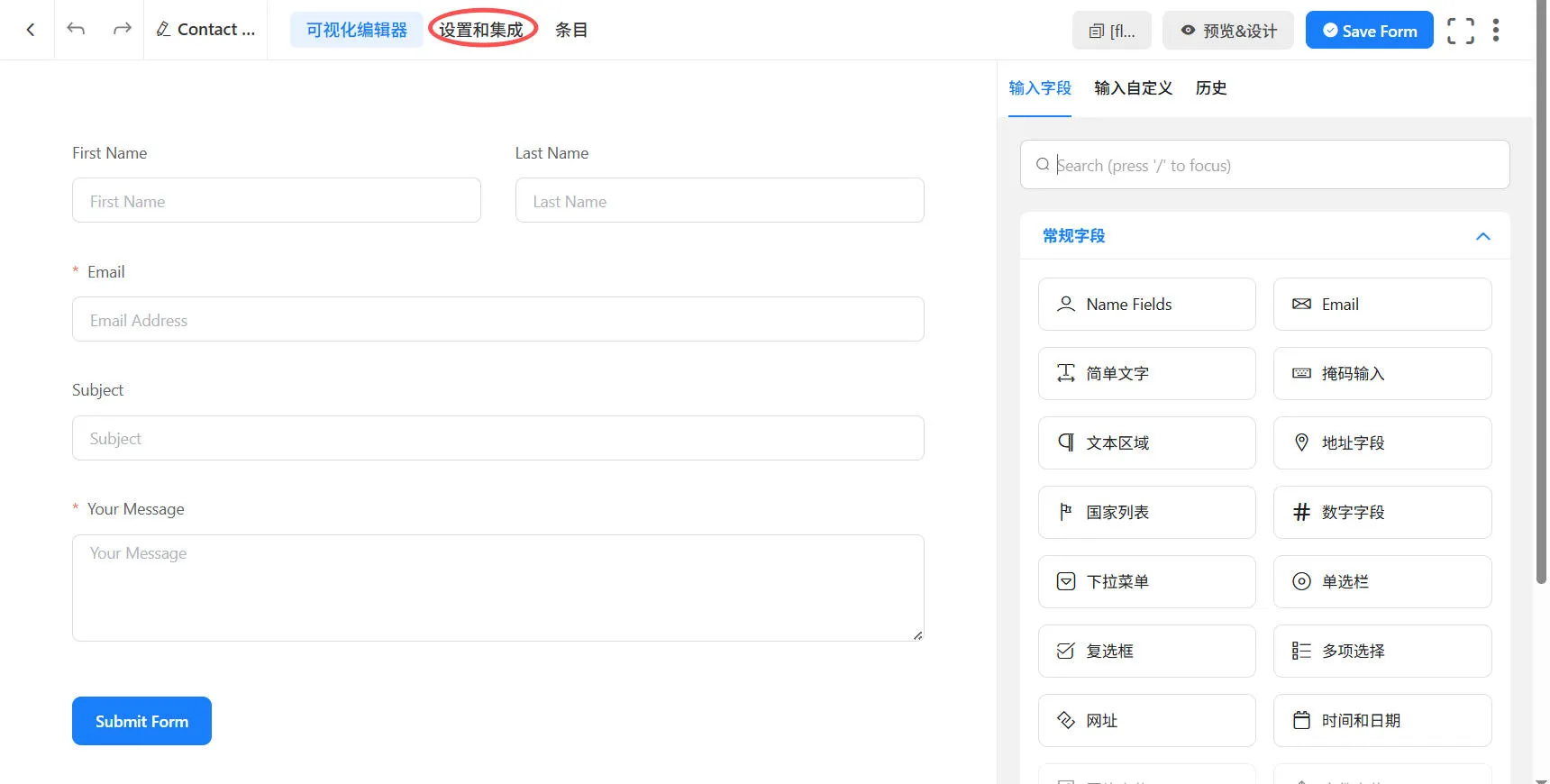Toggle fullscreen editor mode
This screenshot has height=784, width=1550.
click(1460, 31)
